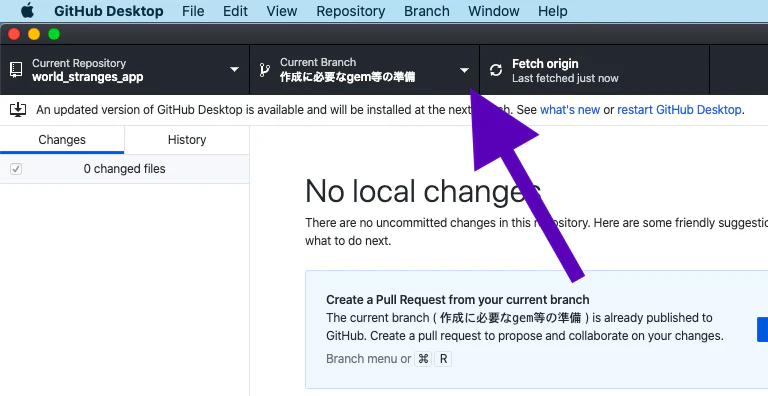Open the File menu
The width and height of the screenshot is (768, 396).
193,11
